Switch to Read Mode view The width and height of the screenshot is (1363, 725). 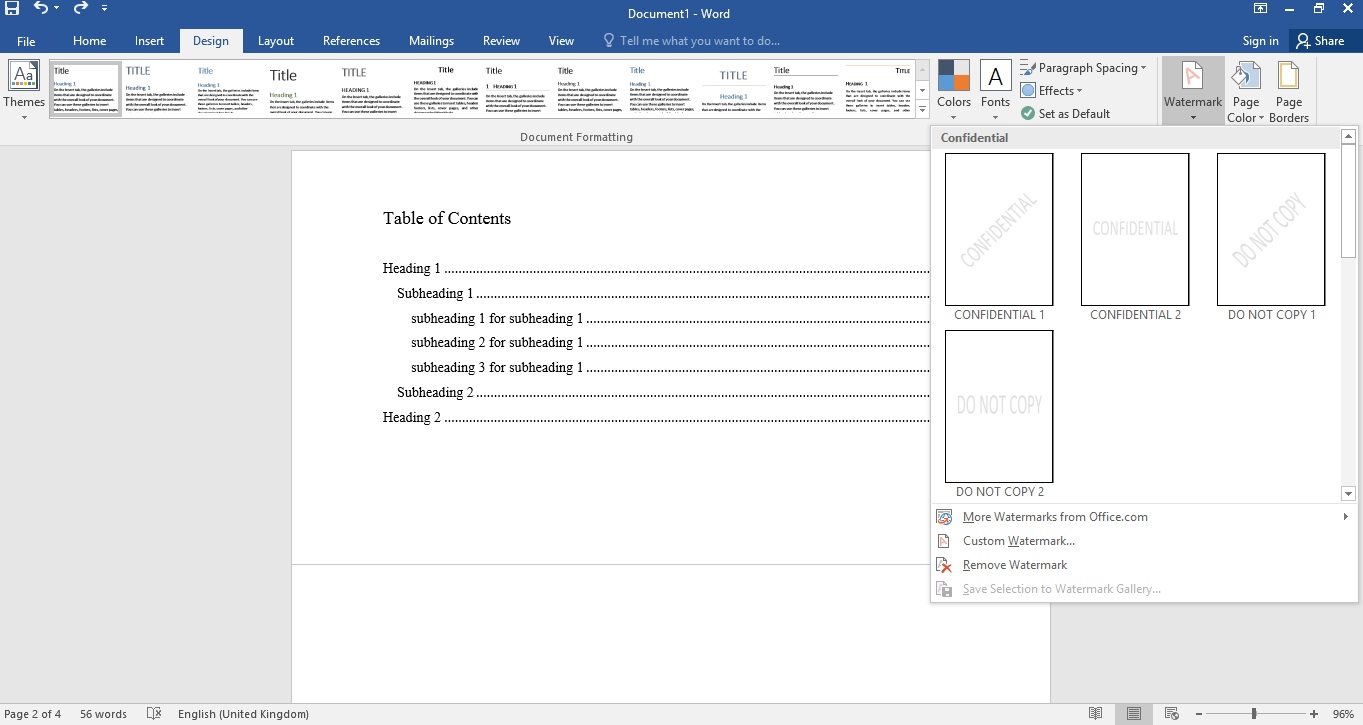[x=1096, y=714]
